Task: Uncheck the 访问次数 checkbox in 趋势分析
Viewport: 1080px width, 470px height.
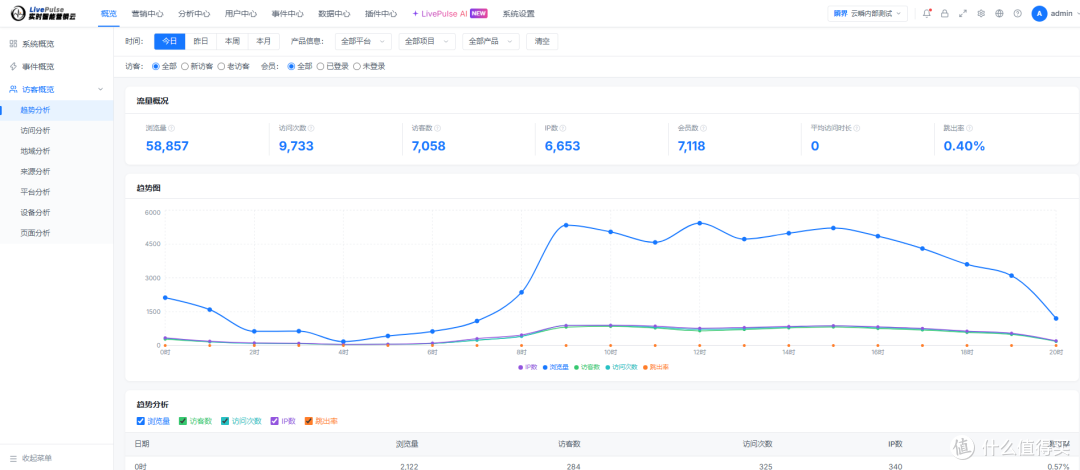Action: pyautogui.click(x=225, y=421)
